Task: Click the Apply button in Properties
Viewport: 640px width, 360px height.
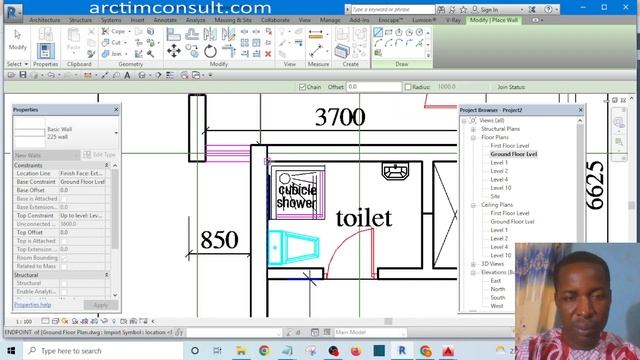Action: 101,305
